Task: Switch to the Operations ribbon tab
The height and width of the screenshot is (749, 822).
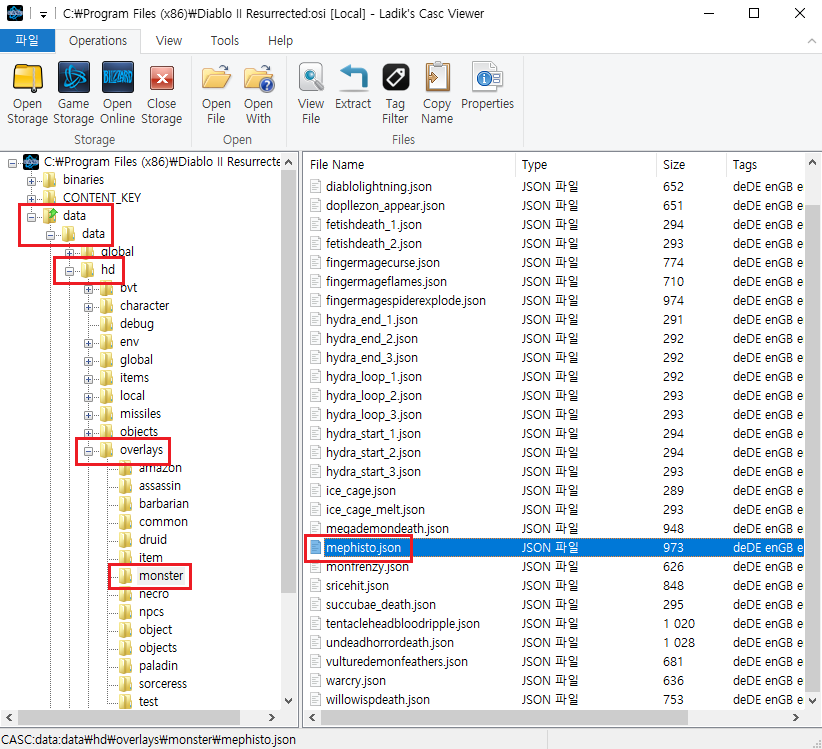Action: pos(98,41)
